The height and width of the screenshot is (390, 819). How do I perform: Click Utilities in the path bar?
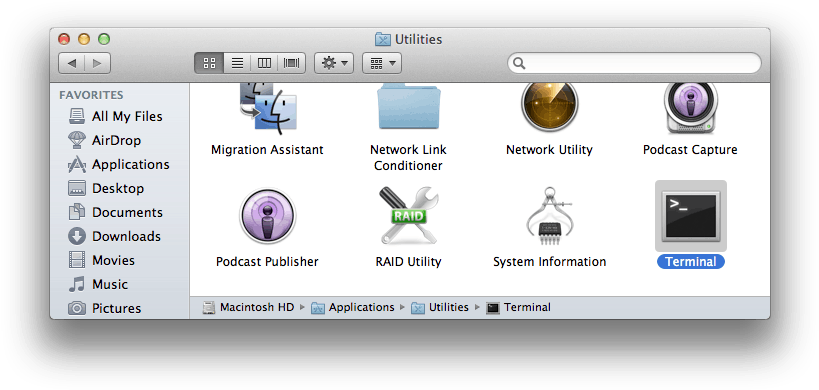[440, 308]
